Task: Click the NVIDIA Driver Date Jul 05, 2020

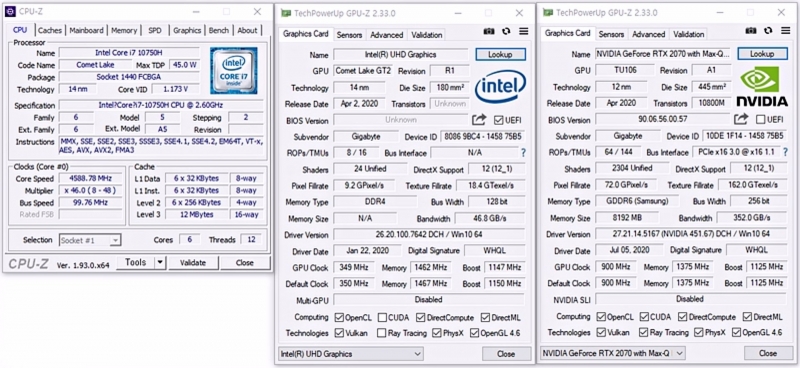Action: (629, 251)
